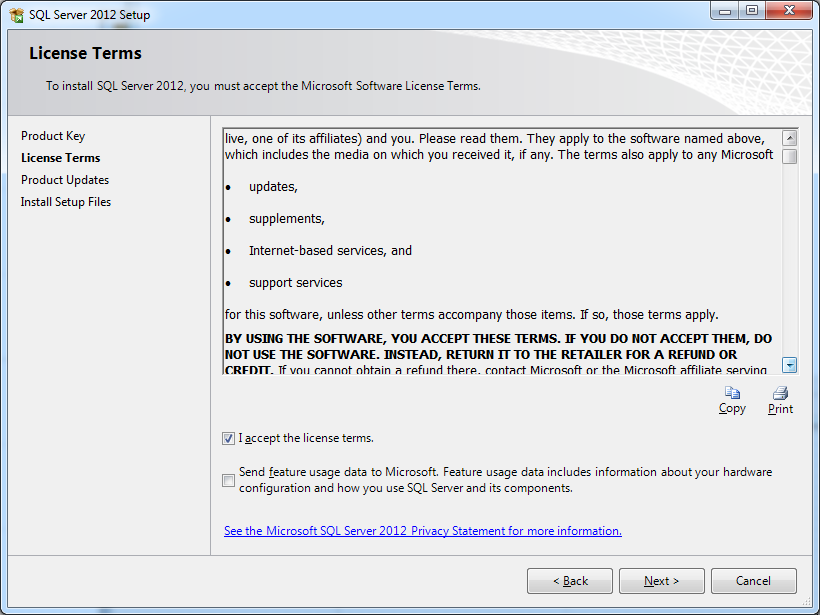Click the license text scroll up arrow
The width and height of the screenshot is (820, 615).
(790, 139)
